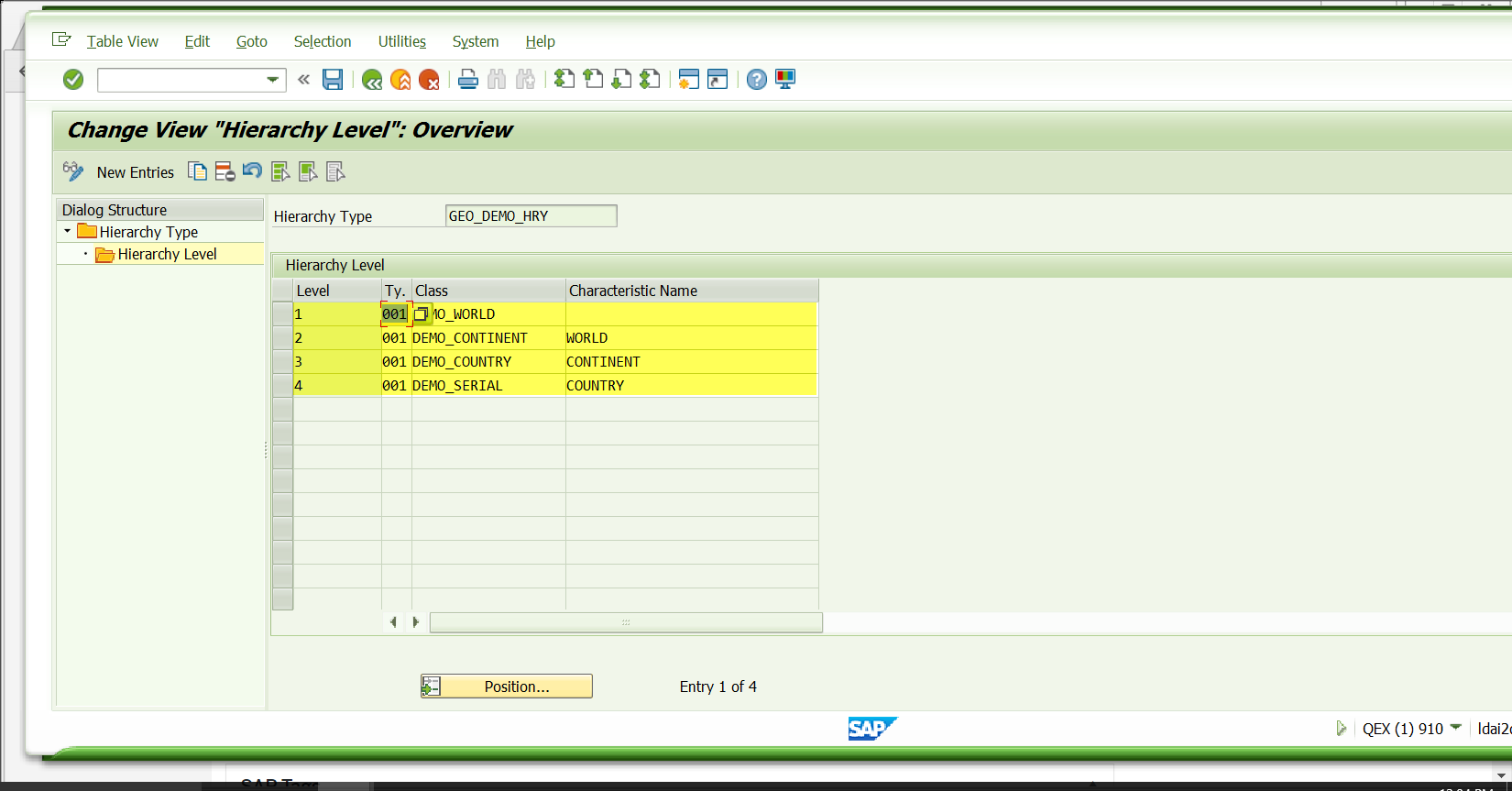Click the Delete row icon
1512x791 pixels.
point(225,171)
